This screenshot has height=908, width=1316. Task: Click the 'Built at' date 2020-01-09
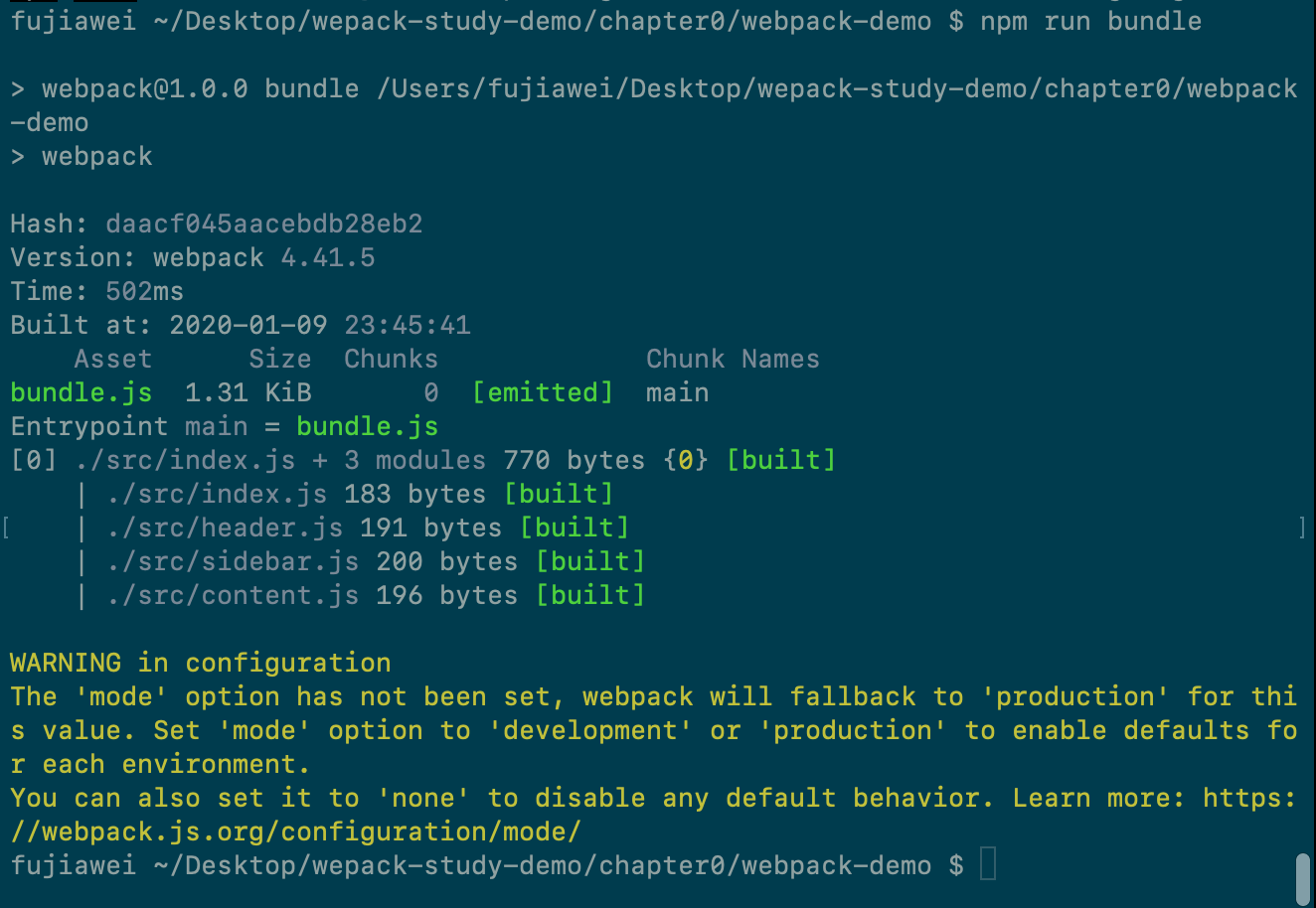(247, 325)
